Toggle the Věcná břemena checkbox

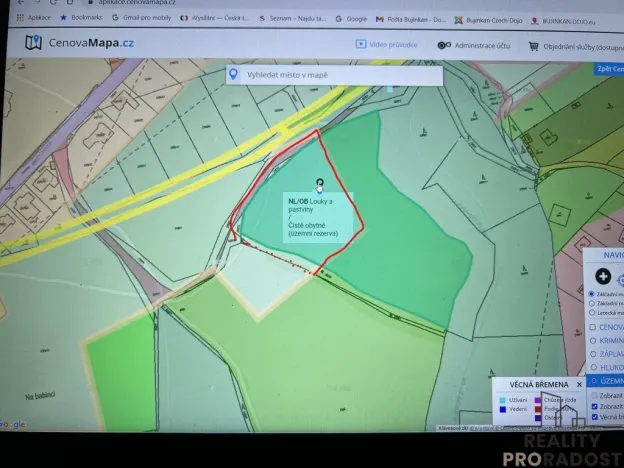(x=595, y=419)
